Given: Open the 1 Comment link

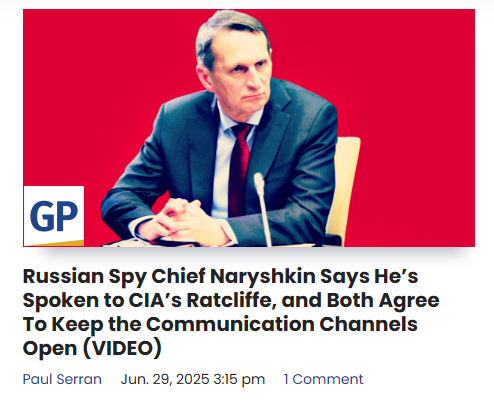Looking at the screenshot, I should pyautogui.click(x=323, y=379).
